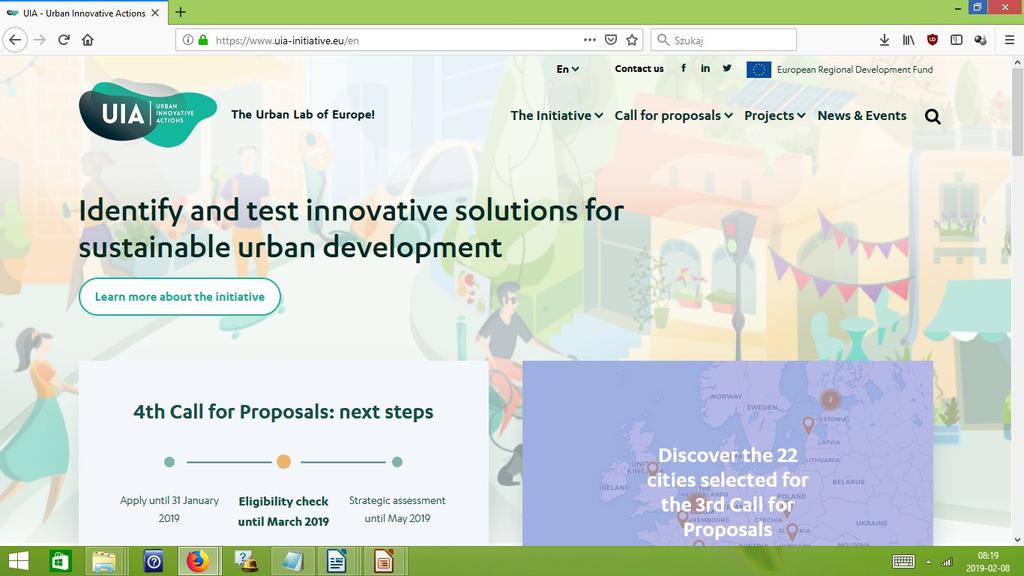This screenshot has height=576, width=1024.
Task: Save page to Pocket icon
Action: 611,40
